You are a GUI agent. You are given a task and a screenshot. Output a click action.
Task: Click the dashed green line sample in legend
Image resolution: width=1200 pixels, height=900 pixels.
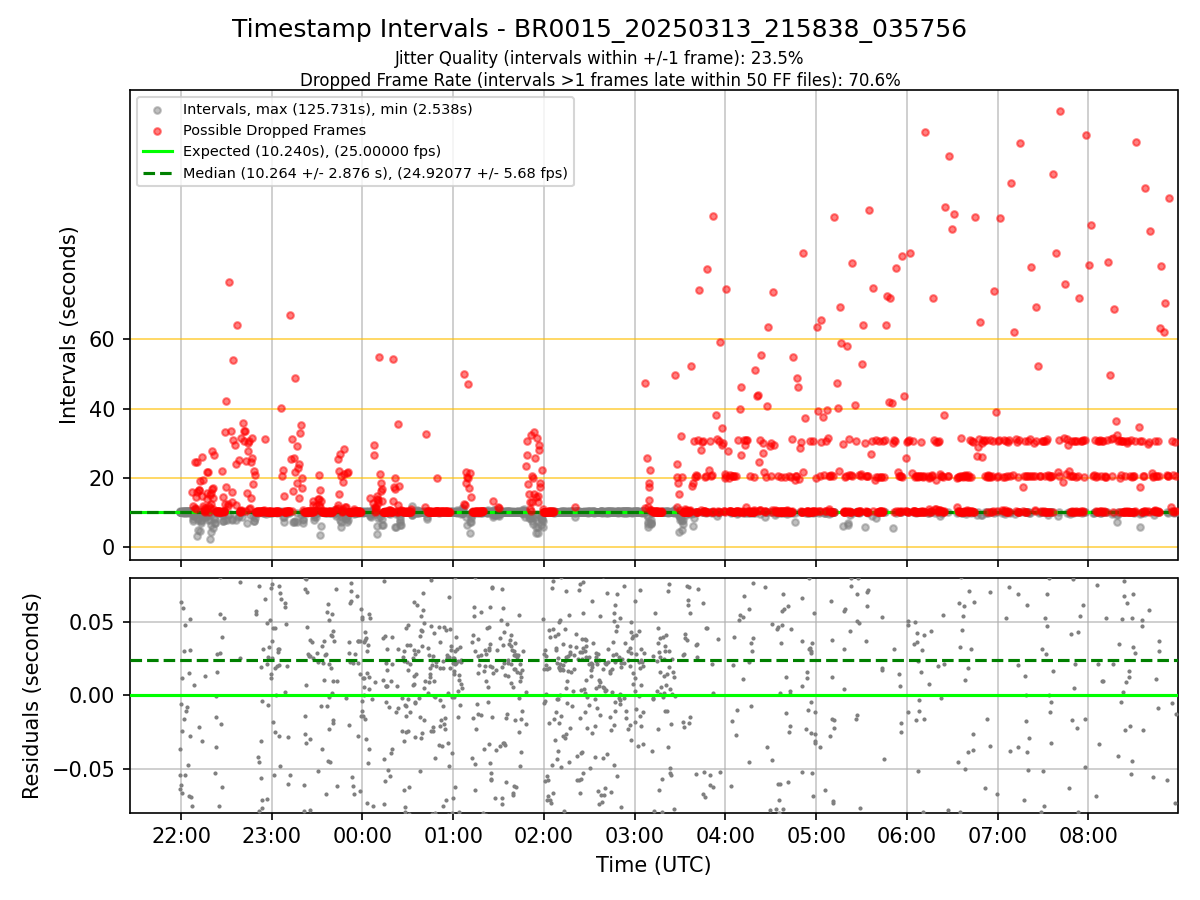158,173
